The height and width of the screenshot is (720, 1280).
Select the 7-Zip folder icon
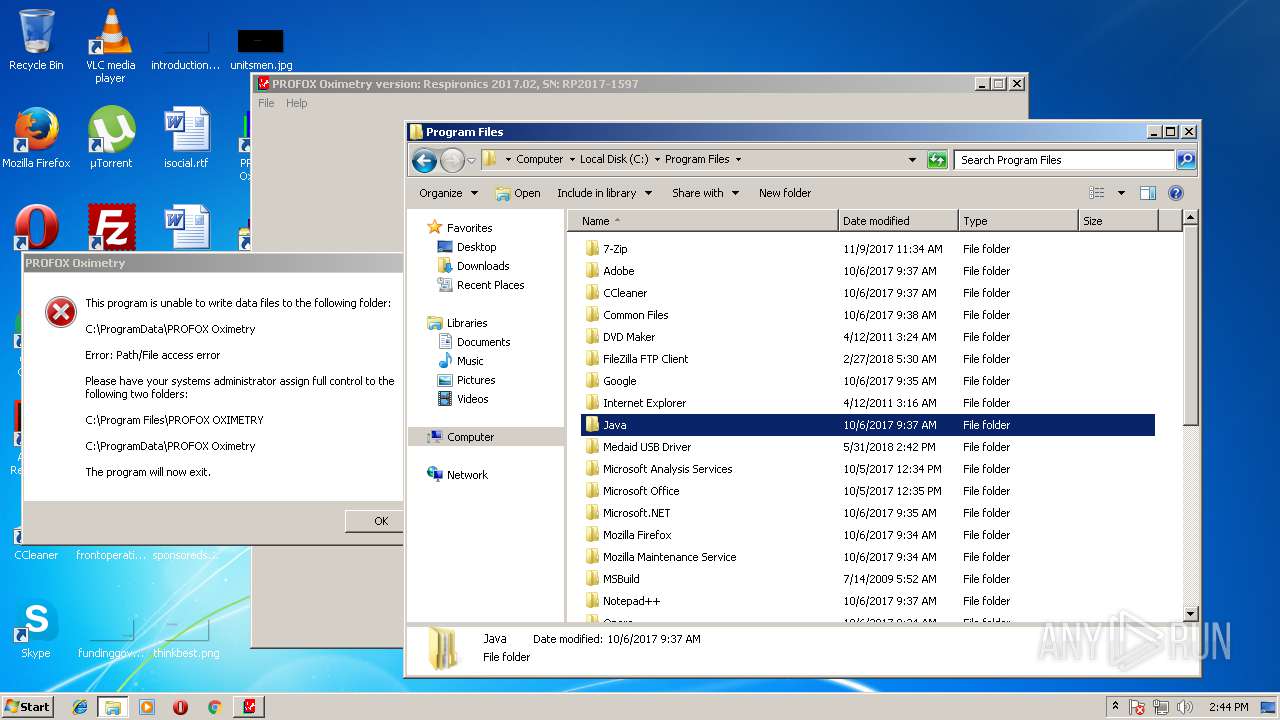pyautogui.click(x=592, y=249)
